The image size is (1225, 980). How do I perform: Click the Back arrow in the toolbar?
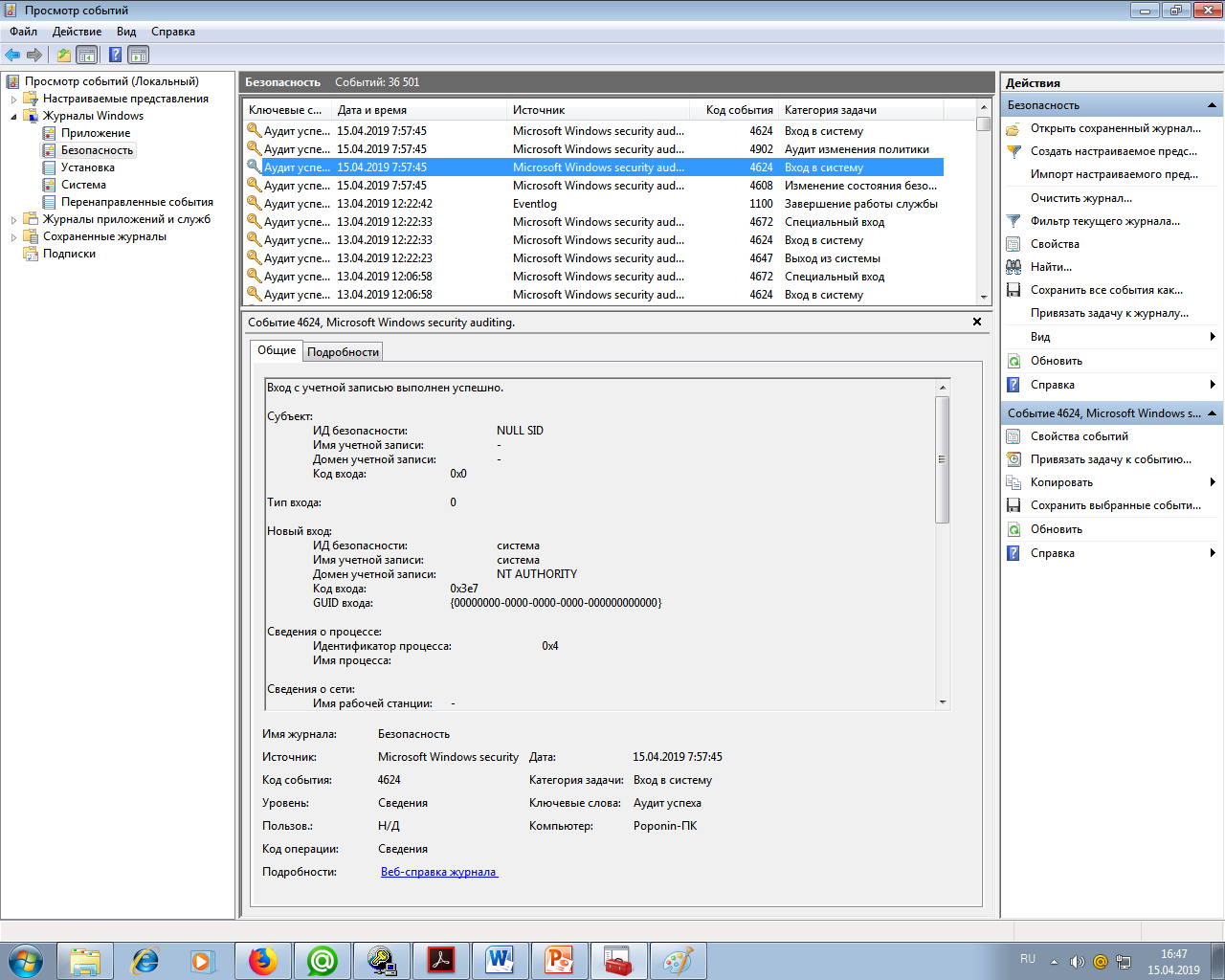12,55
